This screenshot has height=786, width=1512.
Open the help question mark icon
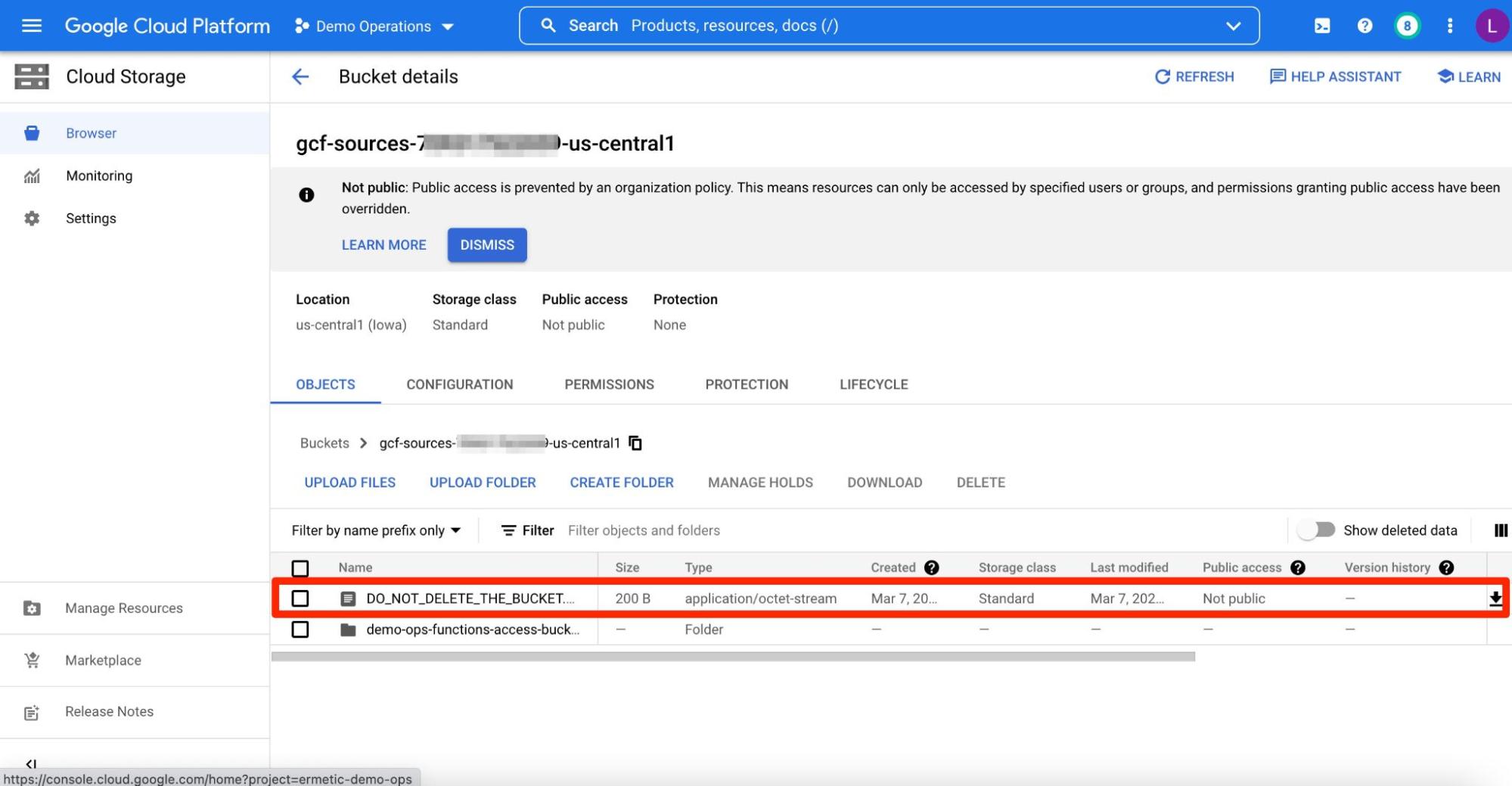pyautogui.click(x=1365, y=26)
